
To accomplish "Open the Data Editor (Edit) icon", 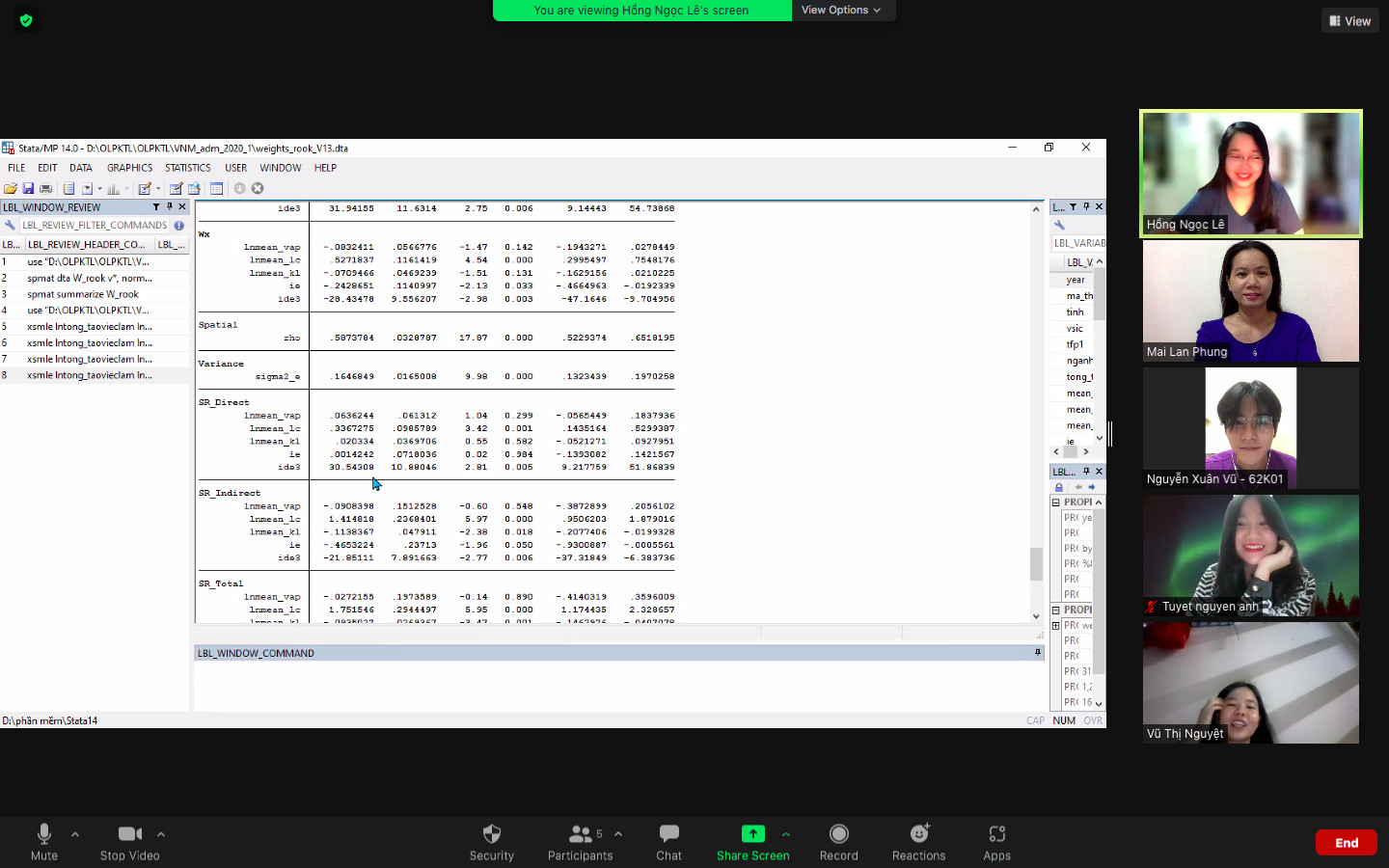I will click(176, 189).
